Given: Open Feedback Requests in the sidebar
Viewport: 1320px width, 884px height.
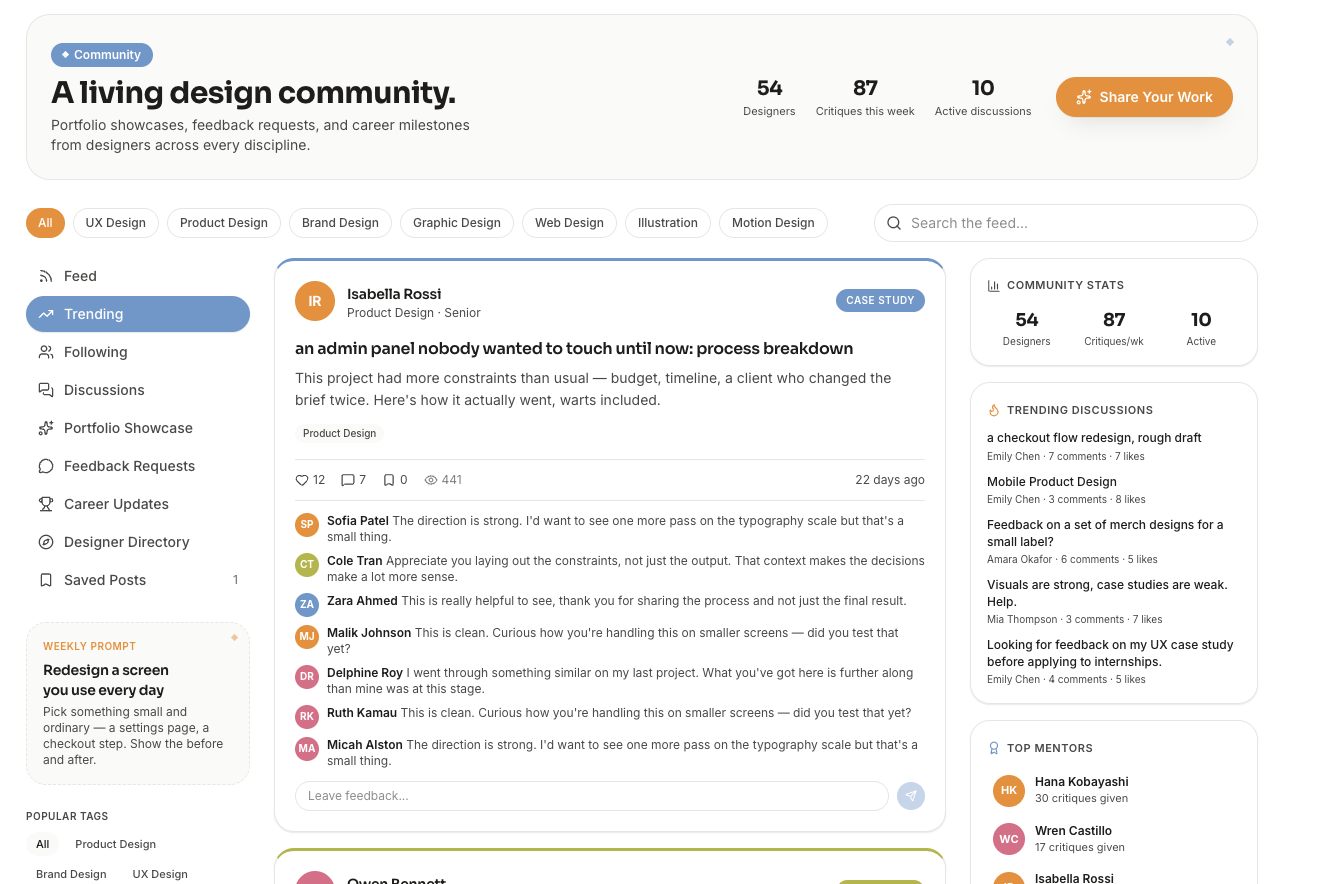Looking at the screenshot, I should point(138,466).
